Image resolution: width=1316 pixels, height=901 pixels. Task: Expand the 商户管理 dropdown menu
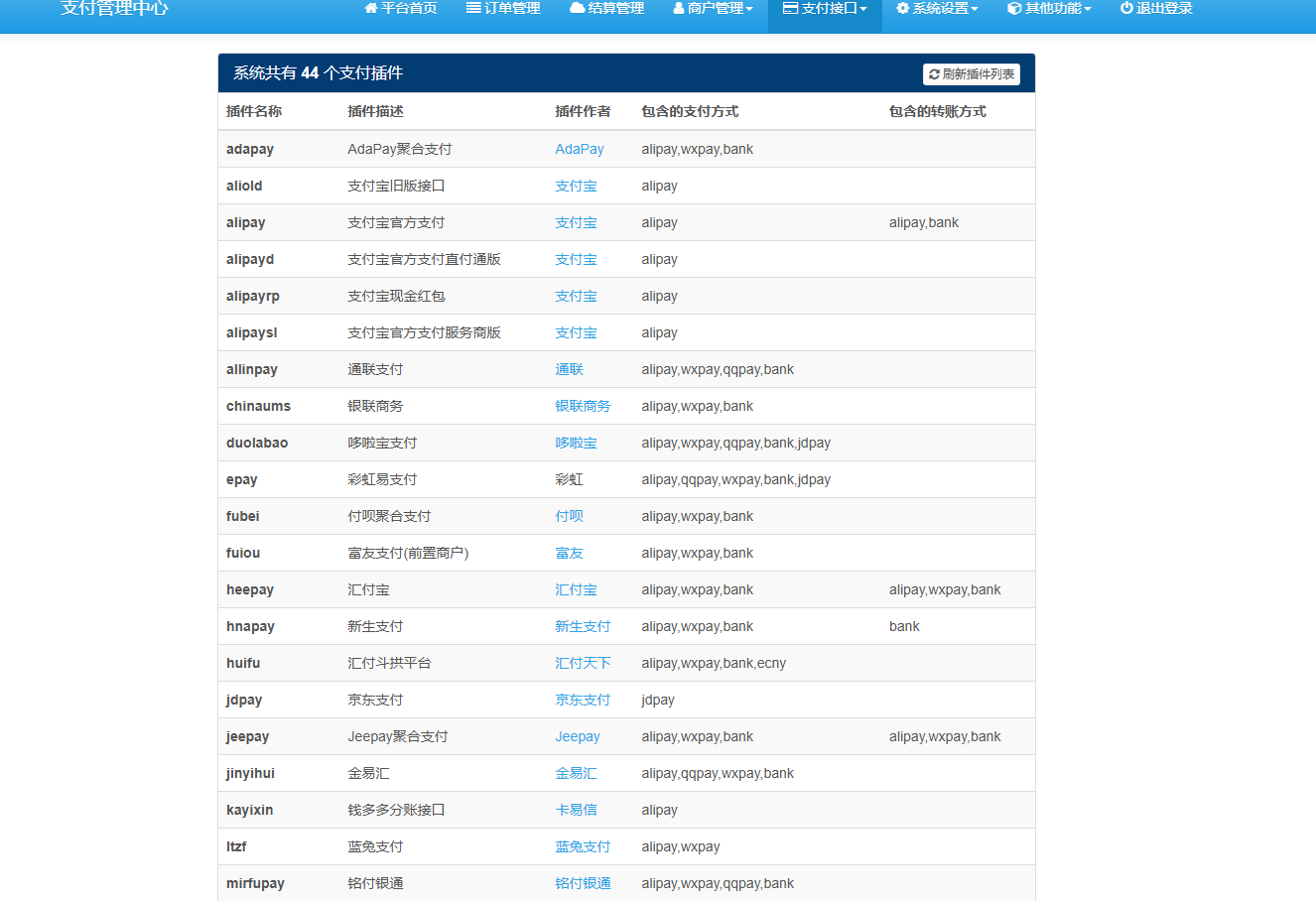pos(713,8)
